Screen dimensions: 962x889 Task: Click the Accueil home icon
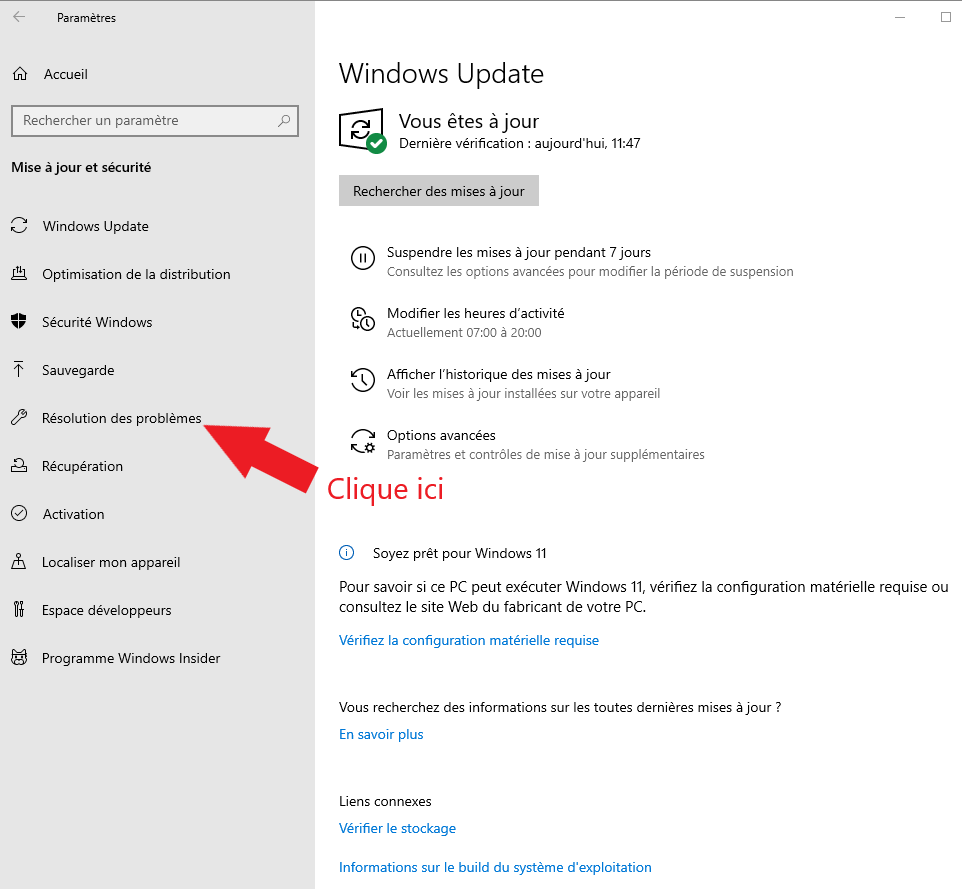[20, 74]
